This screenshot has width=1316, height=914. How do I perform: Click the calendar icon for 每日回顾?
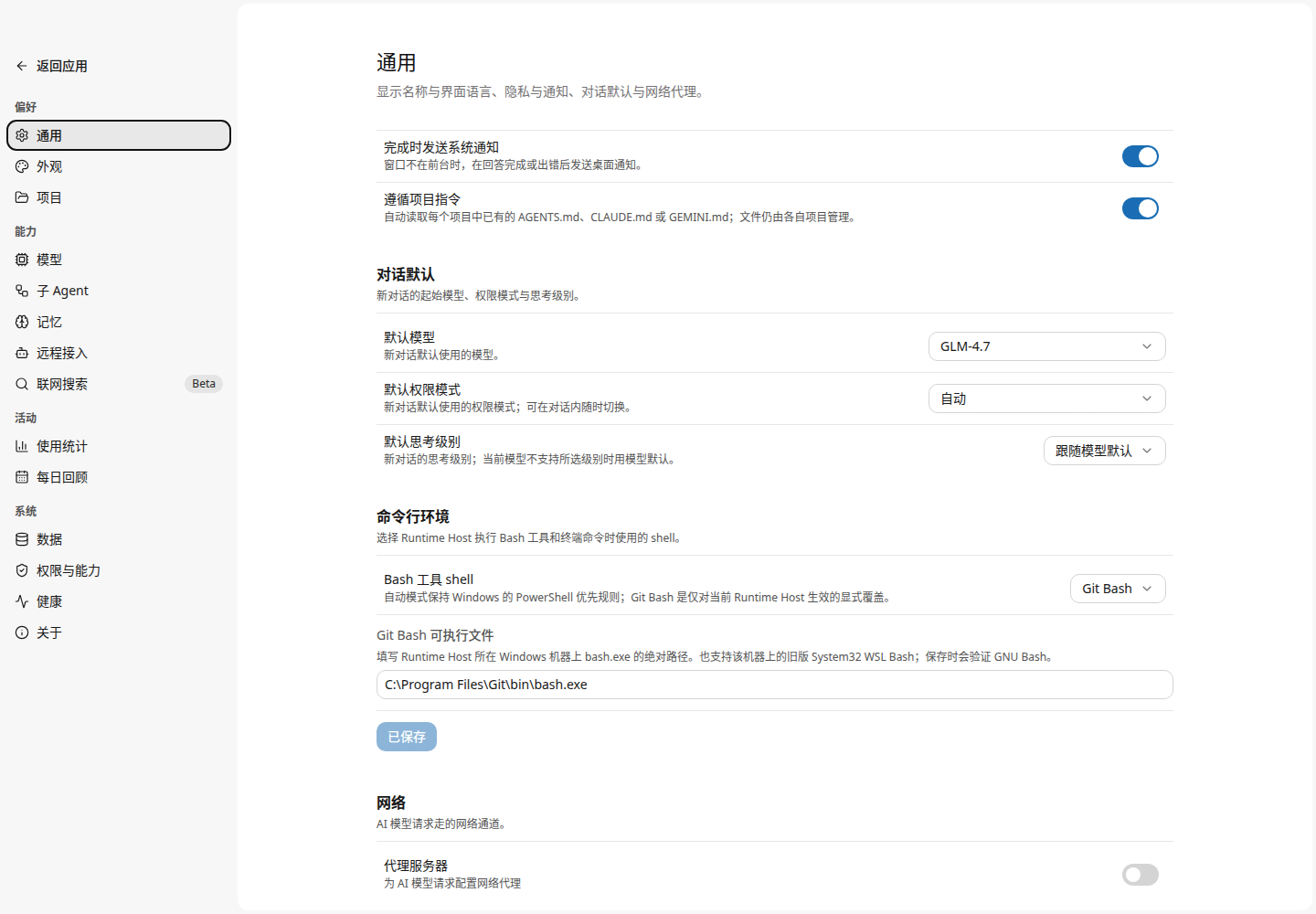click(x=22, y=477)
